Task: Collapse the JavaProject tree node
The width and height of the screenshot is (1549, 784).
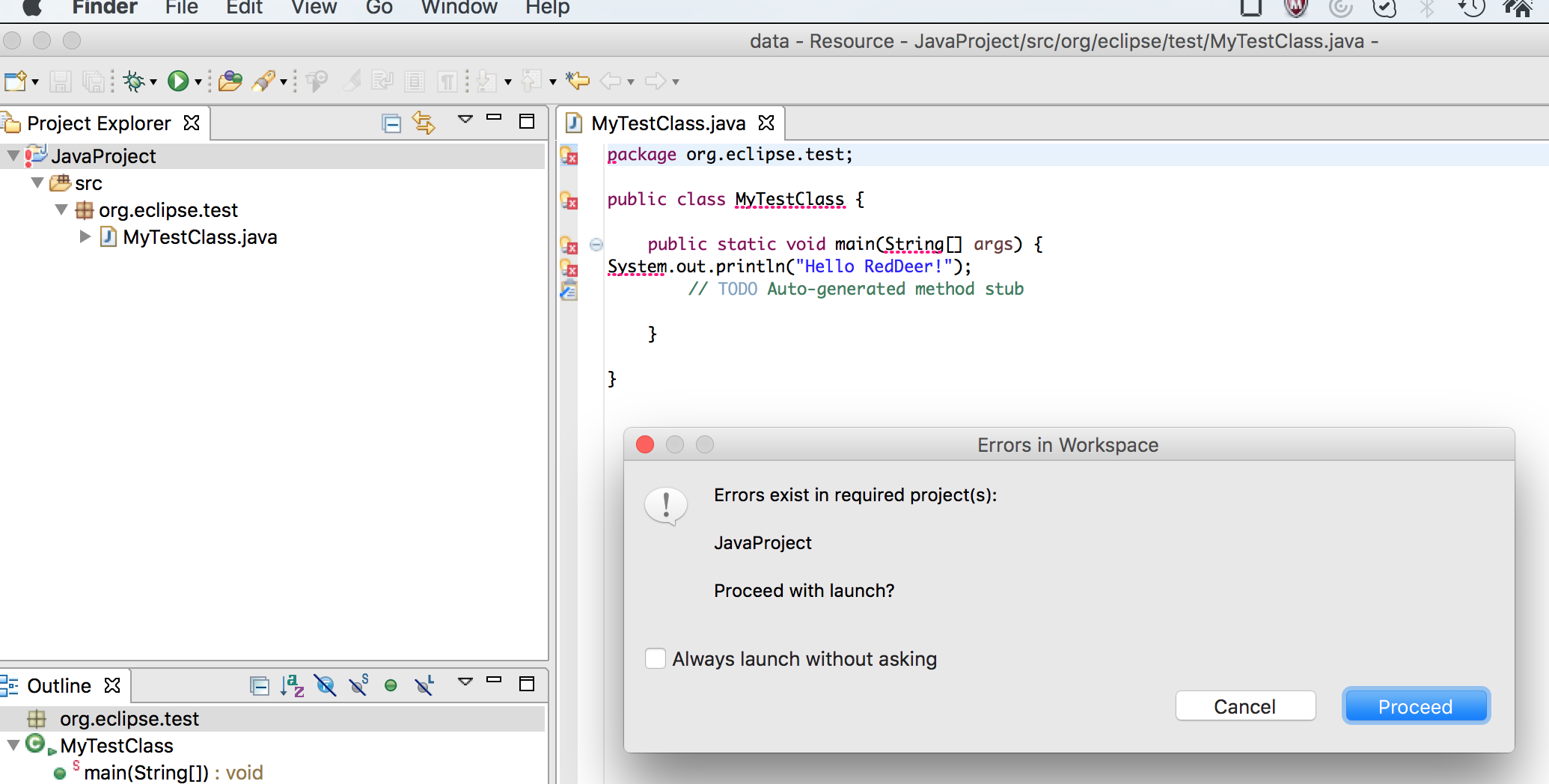Action: [13, 156]
